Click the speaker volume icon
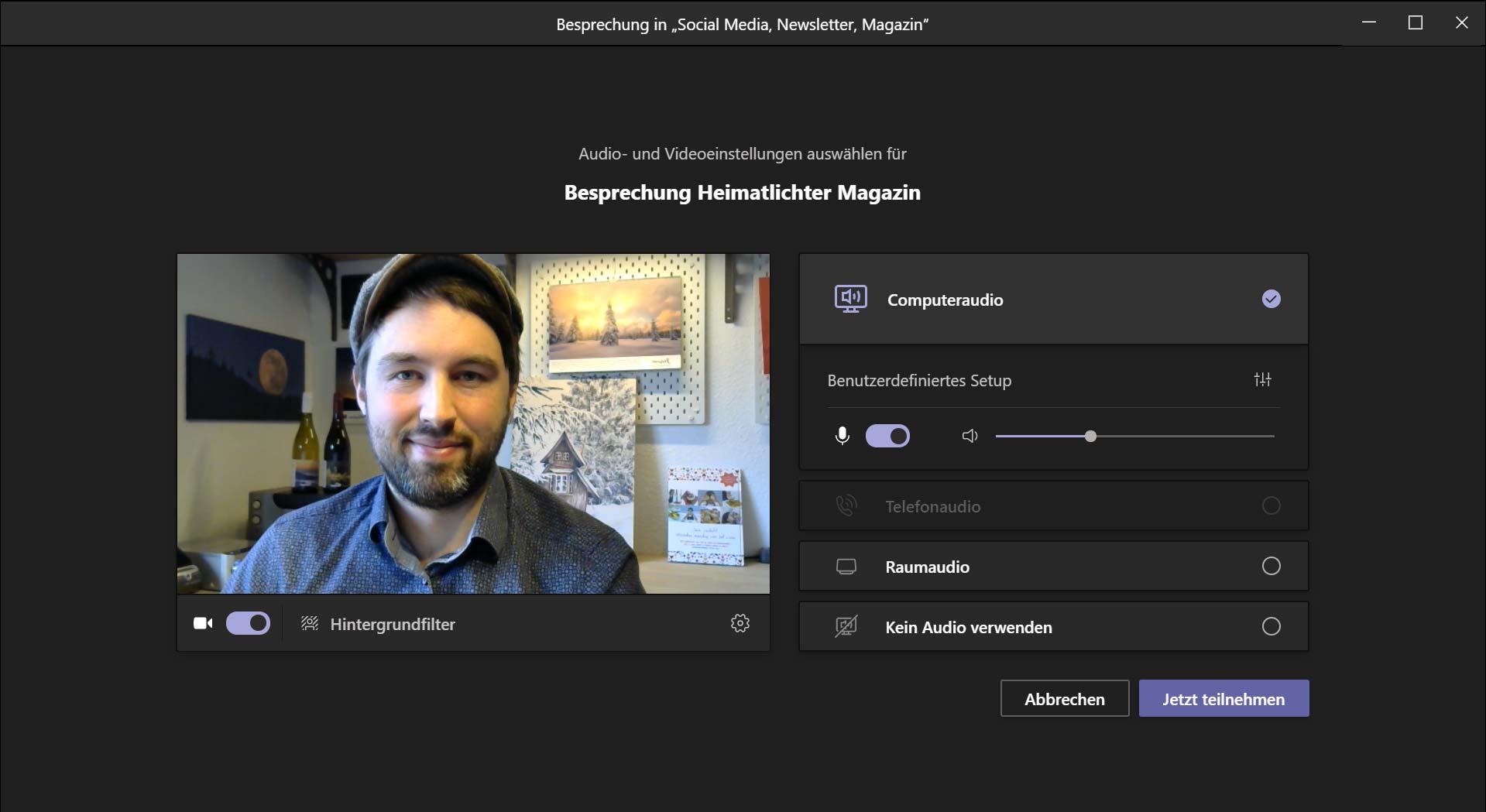This screenshot has height=812, width=1486. 970,437
